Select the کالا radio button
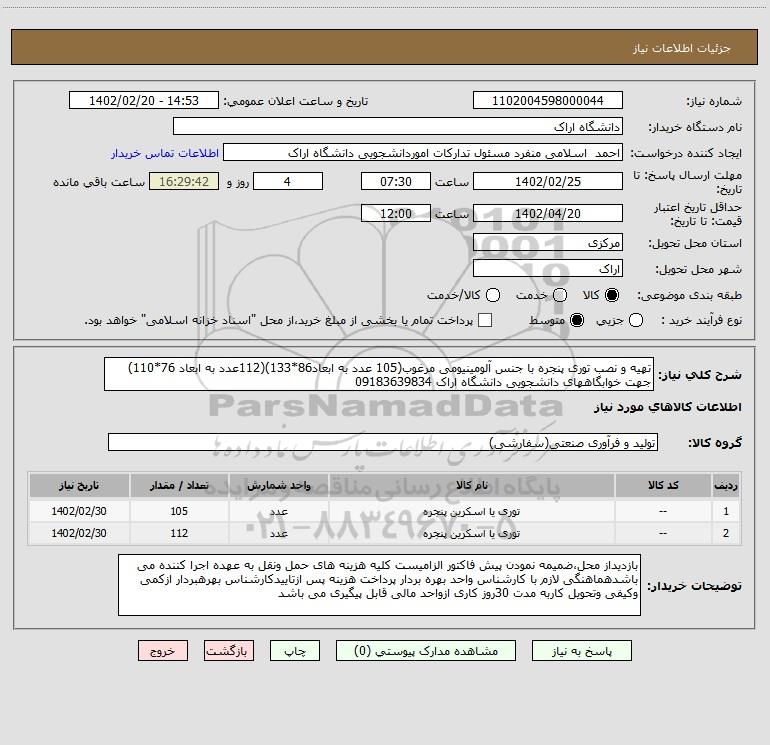The width and height of the screenshot is (770, 745). [612, 295]
